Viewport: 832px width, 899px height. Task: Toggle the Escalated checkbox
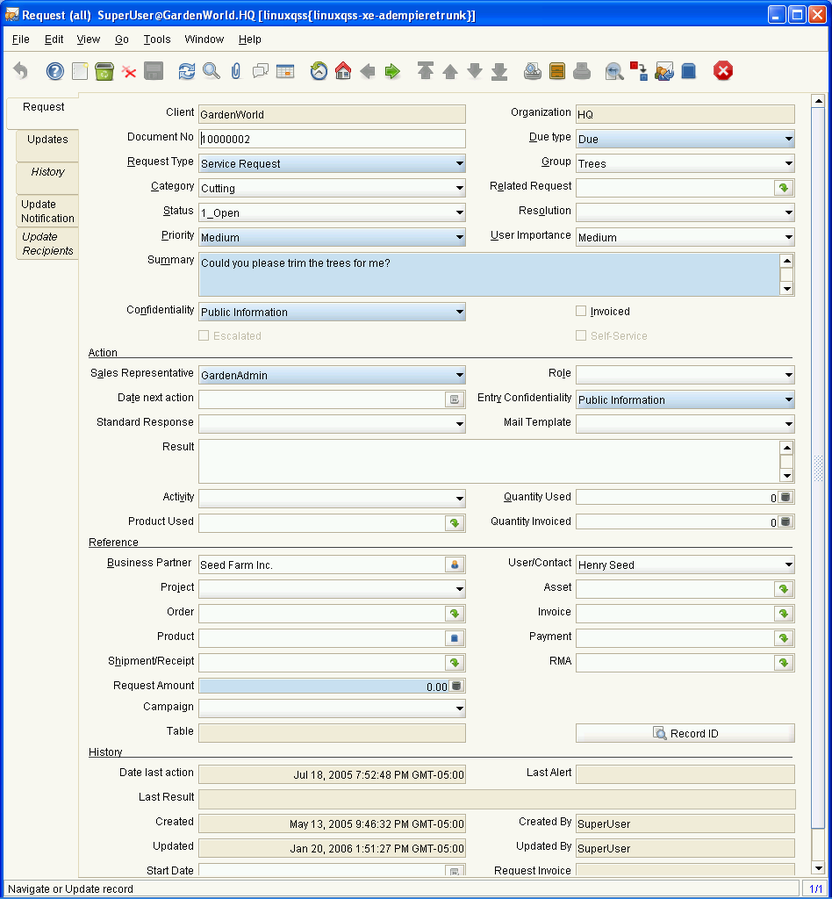[204, 336]
